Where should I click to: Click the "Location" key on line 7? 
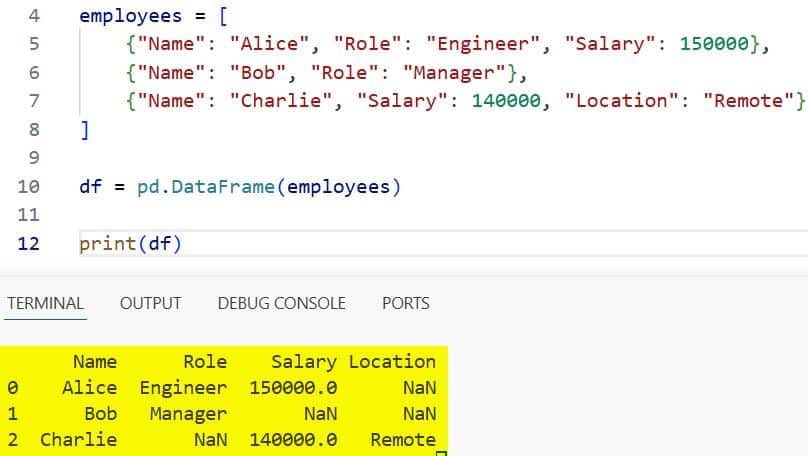point(622,101)
